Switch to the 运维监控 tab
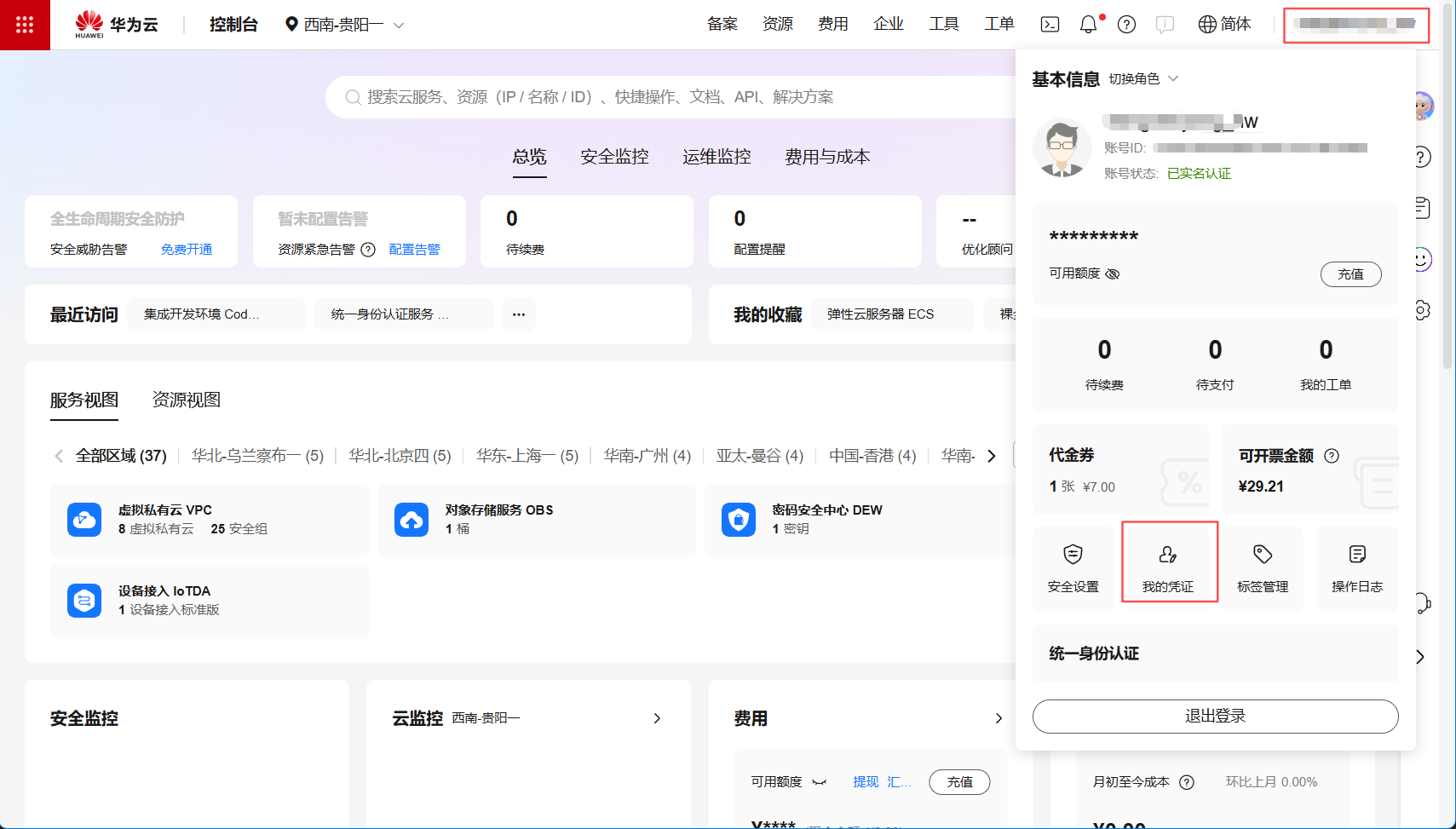The width and height of the screenshot is (1456, 829). (717, 157)
